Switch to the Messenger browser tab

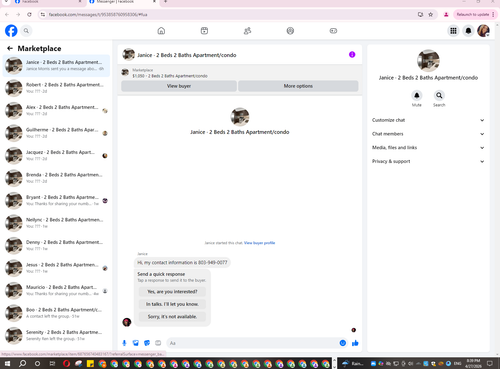pyautogui.click(x=122, y=2)
